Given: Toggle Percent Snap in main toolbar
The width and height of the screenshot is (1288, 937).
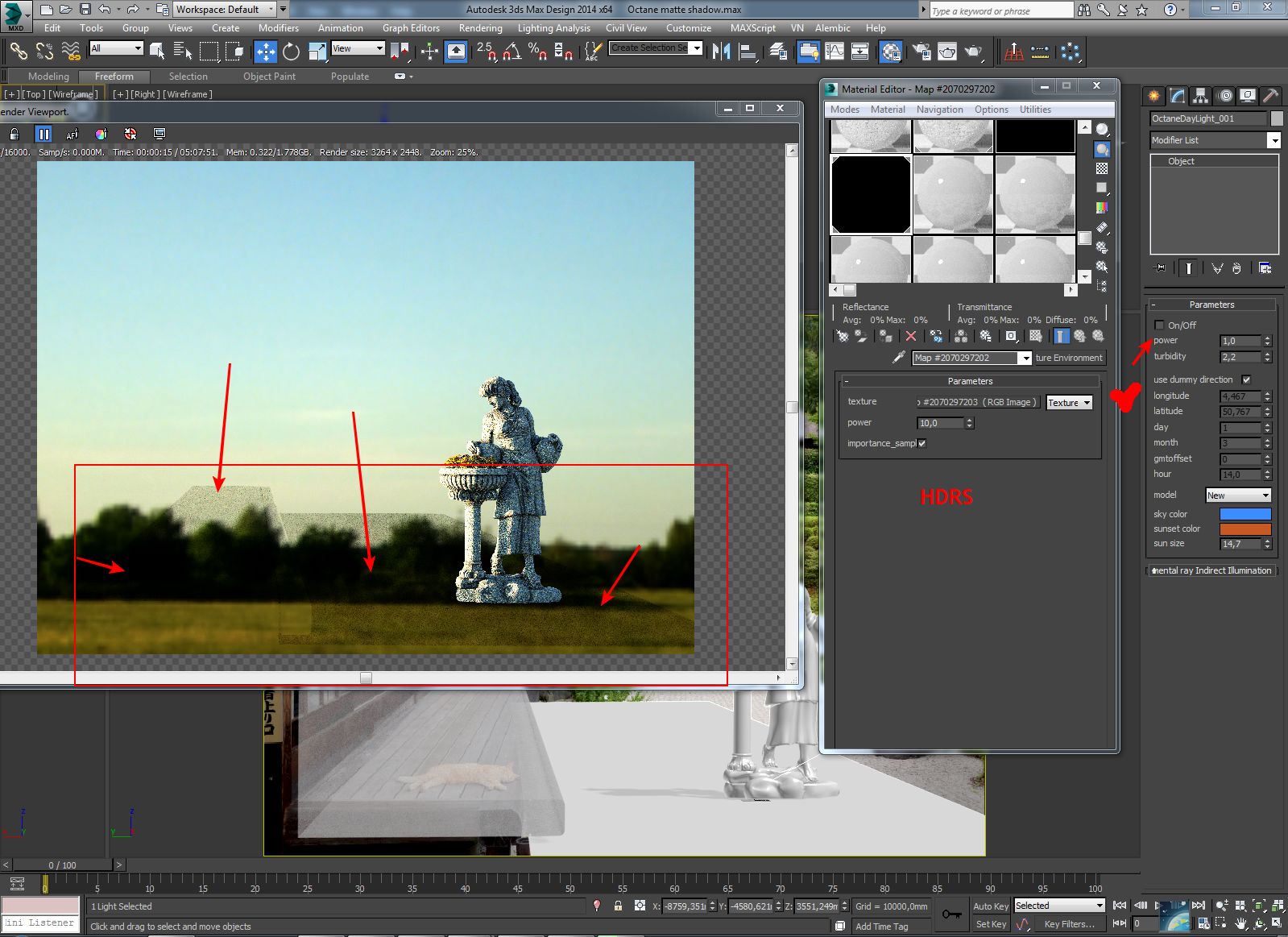Looking at the screenshot, I should click(537, 52).
